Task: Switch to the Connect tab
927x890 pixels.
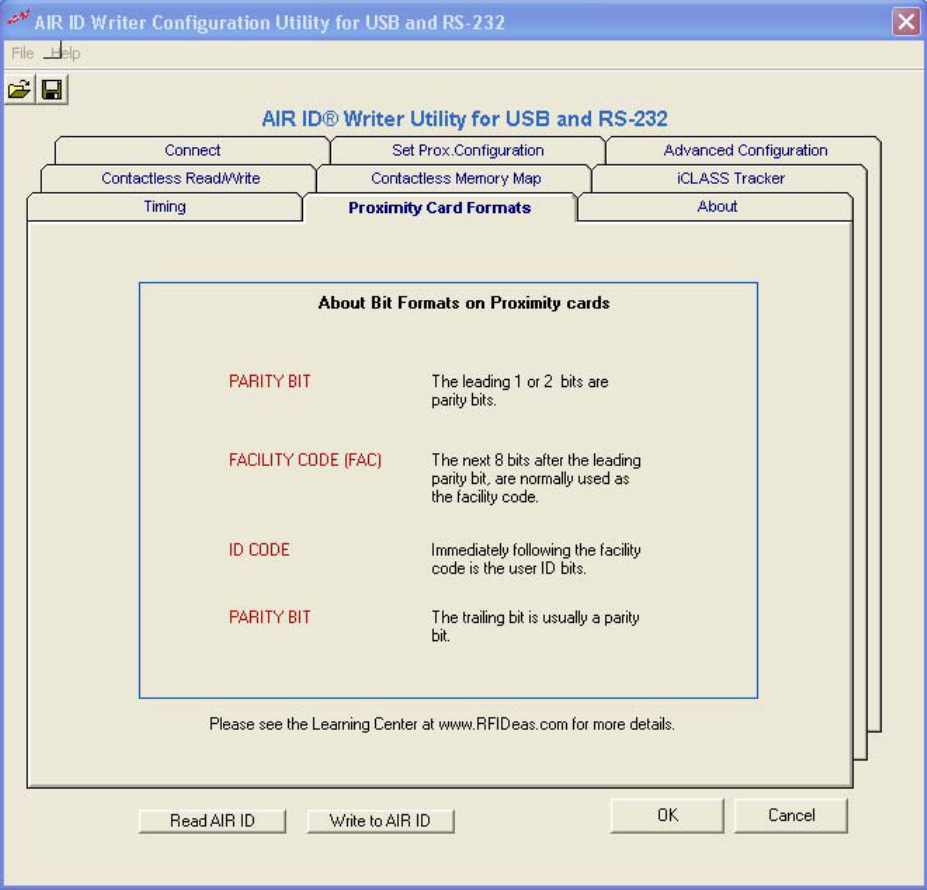Action: click(192, 150)
